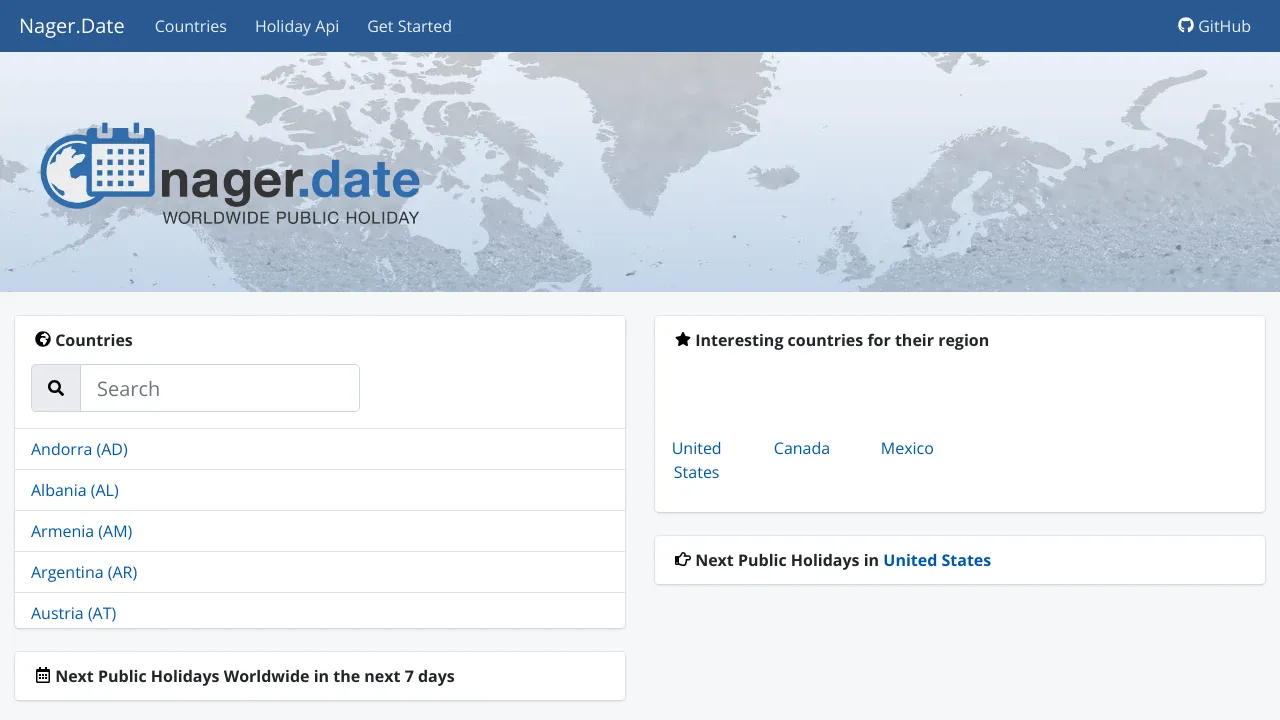Open Mexico in interesting countries
The width and height of the screenshot is (1280, 720).
pyautogui.click(x=907, y=448)
